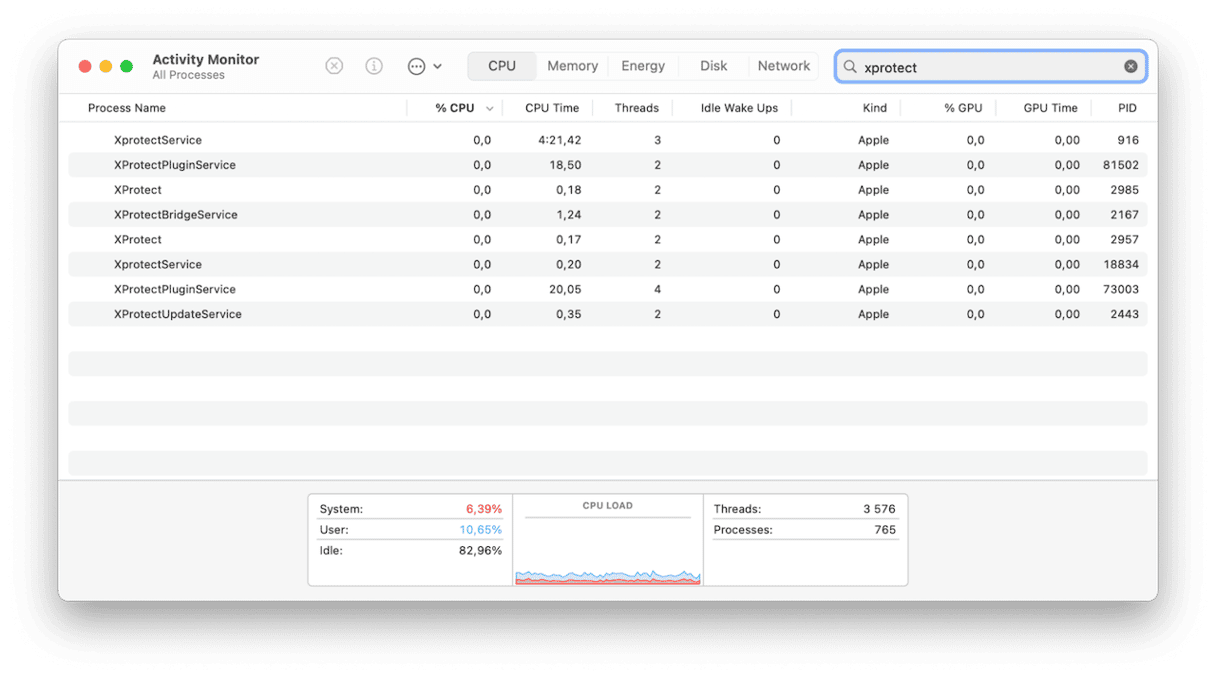This screenshot has width=1216, height=678.
Task: Toggle sort order on % CPU column
Action: [455, 108]
